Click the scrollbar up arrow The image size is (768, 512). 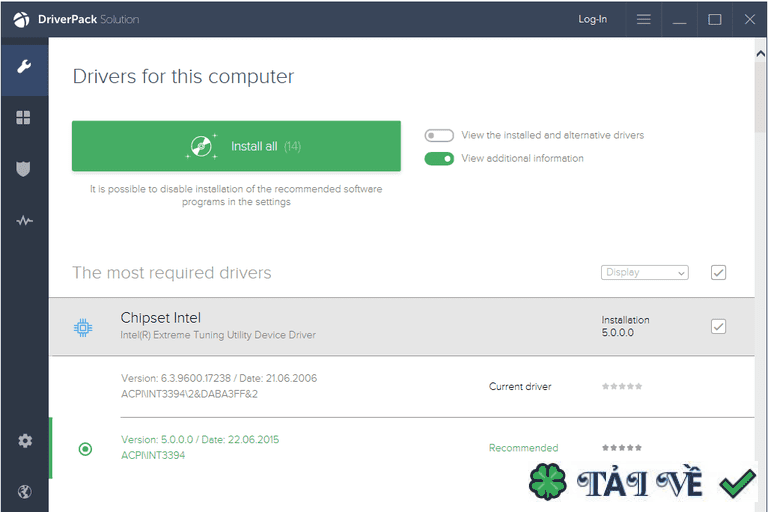pyautogui.click(x=760, y=53)
